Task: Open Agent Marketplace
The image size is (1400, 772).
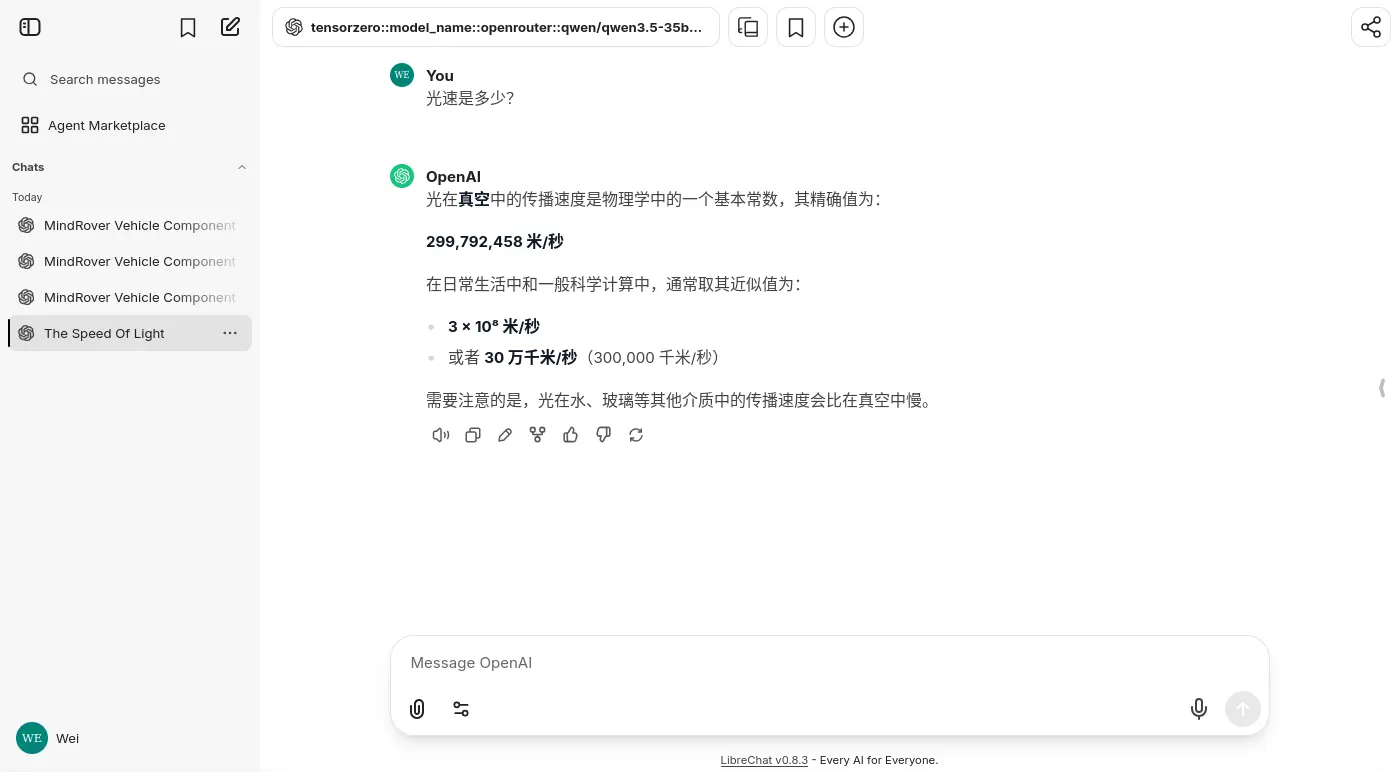Action: click(x=106, y=125)
